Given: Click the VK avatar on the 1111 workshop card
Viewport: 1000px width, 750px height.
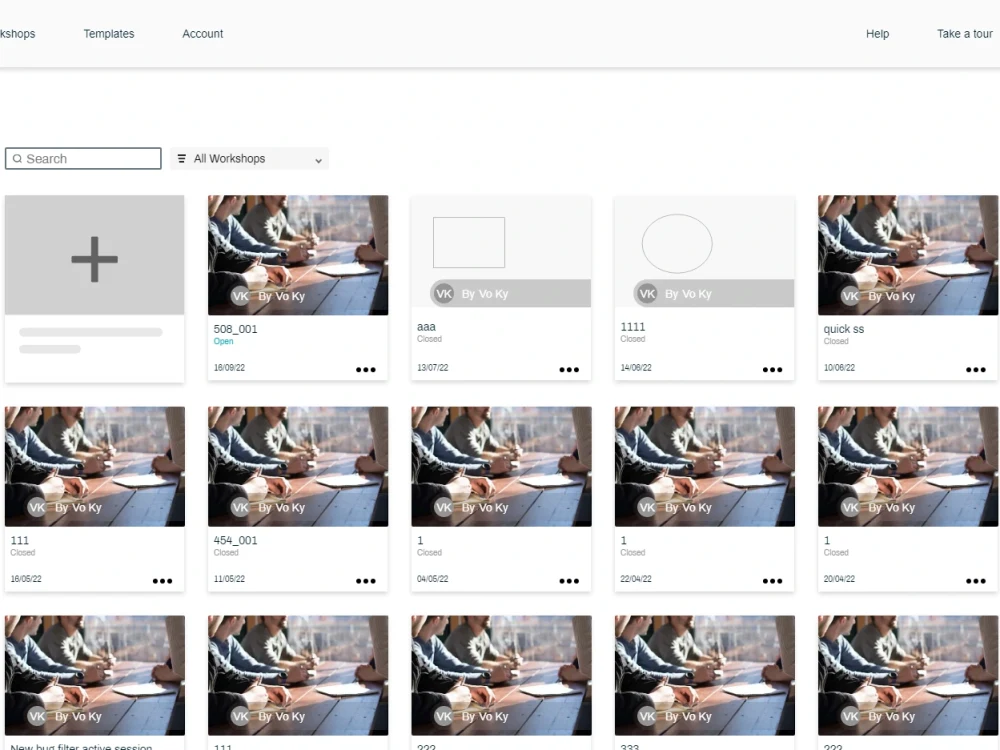Looking at the screenshot, I should [x=647, y=293].
